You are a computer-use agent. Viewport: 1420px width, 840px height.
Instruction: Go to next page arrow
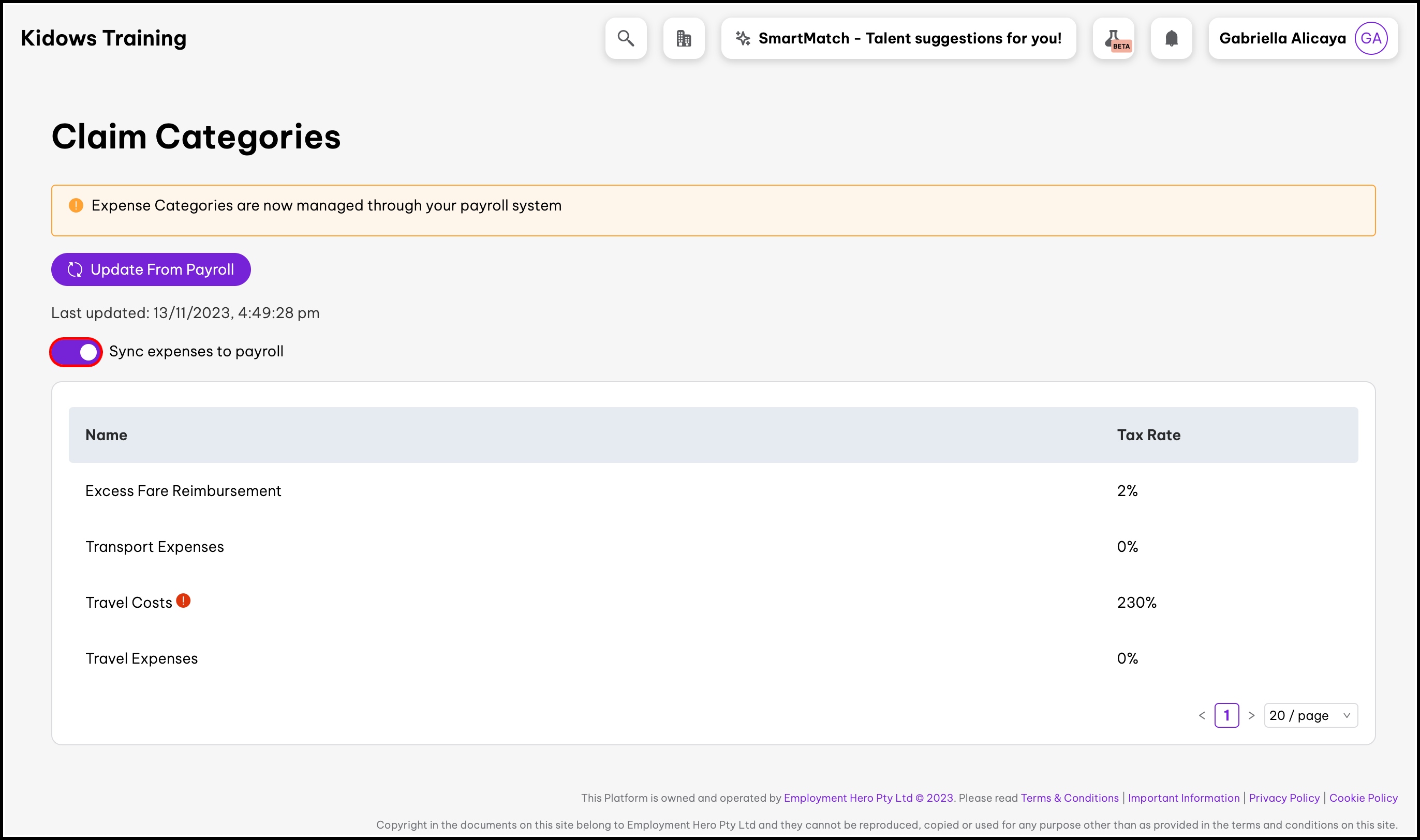click(1251, 715)
